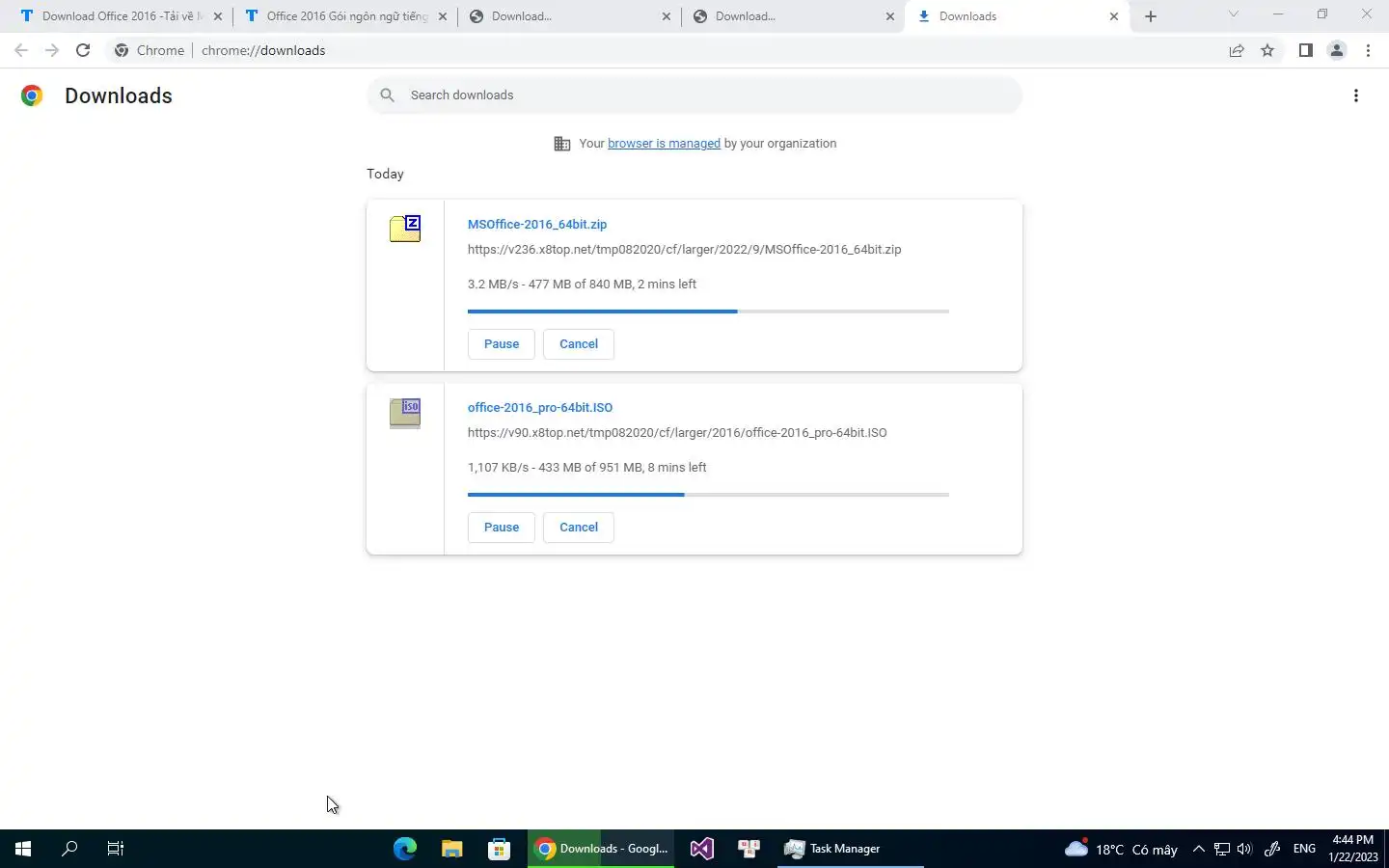Cancel the MSOffice-2016_64bit.zip download

click(579, 344)
